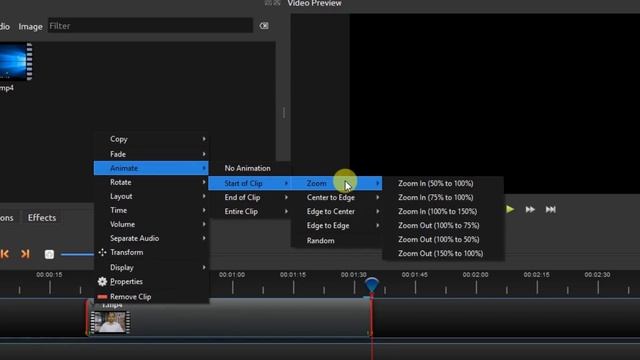This screenshot has width=640, height=360.
Task: Select Entire Clip submenu
Action: point(250,211)
